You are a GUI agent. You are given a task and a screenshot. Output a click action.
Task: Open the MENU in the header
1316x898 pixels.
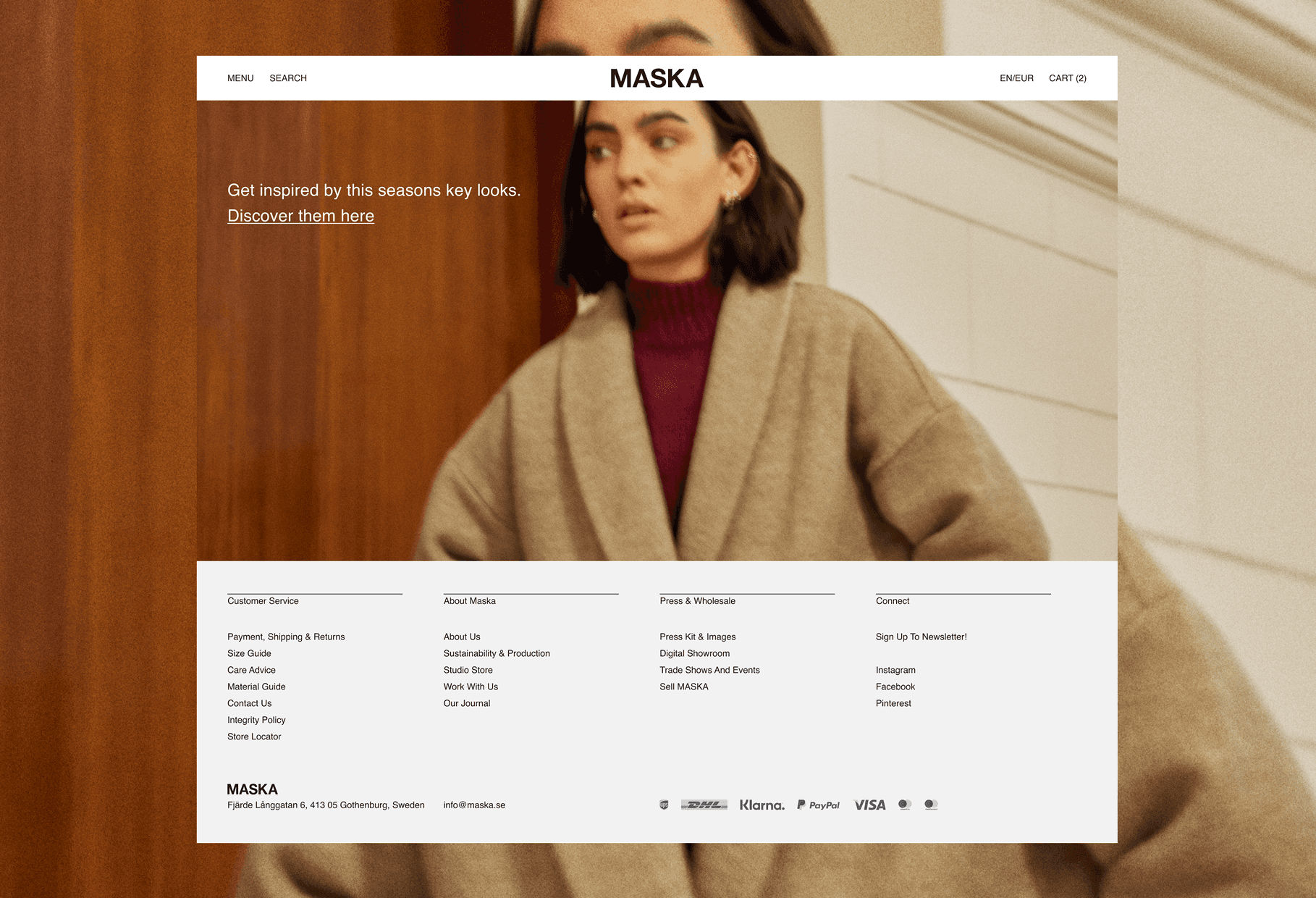point(240,78)
